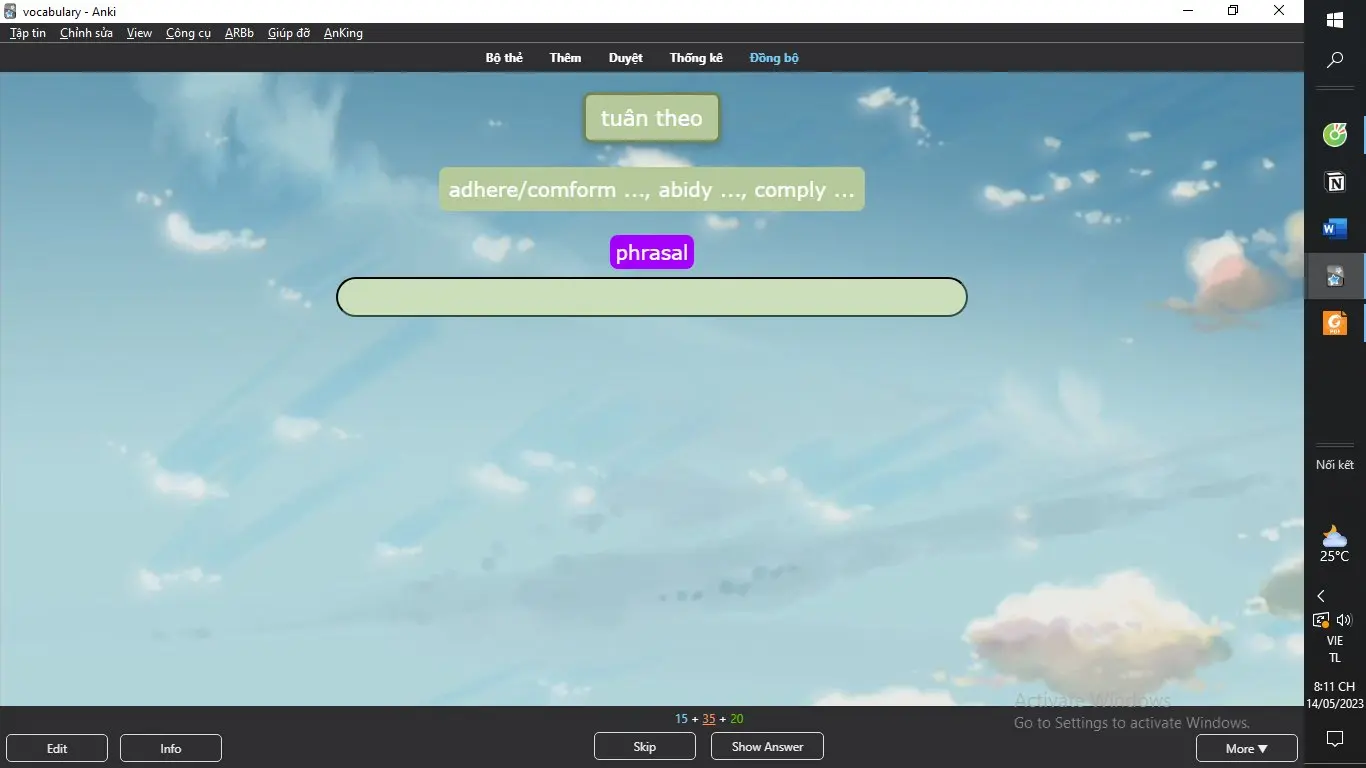Open the Action Center notifications

click(x=1334, y=738)
